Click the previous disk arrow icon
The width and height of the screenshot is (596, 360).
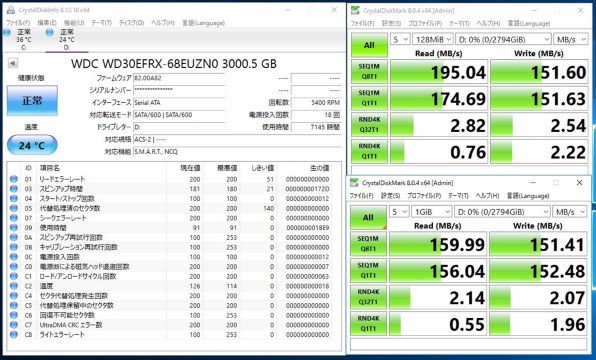13,63
